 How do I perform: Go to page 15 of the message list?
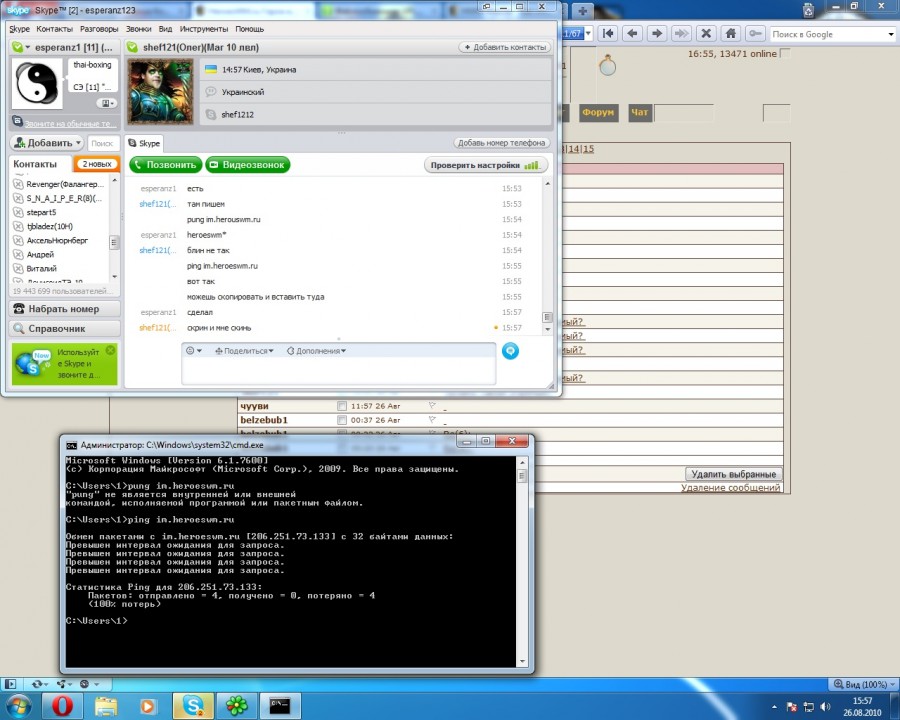pyautogui.click(x=588, y=149)
